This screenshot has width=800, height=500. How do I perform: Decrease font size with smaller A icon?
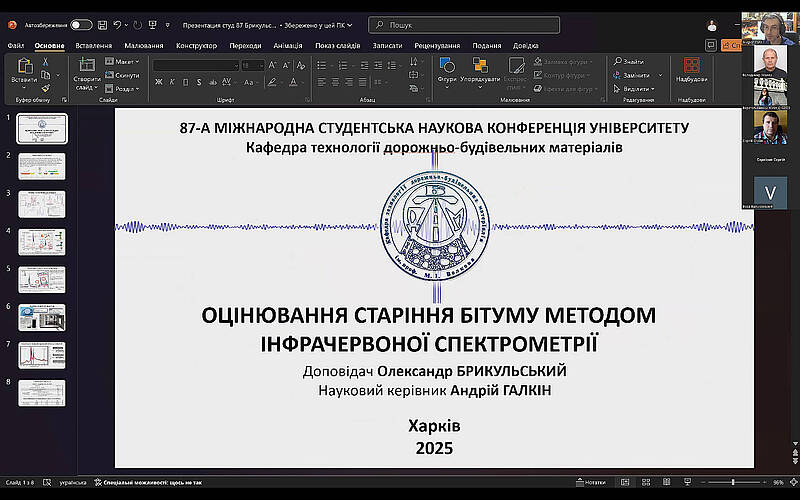286,65
